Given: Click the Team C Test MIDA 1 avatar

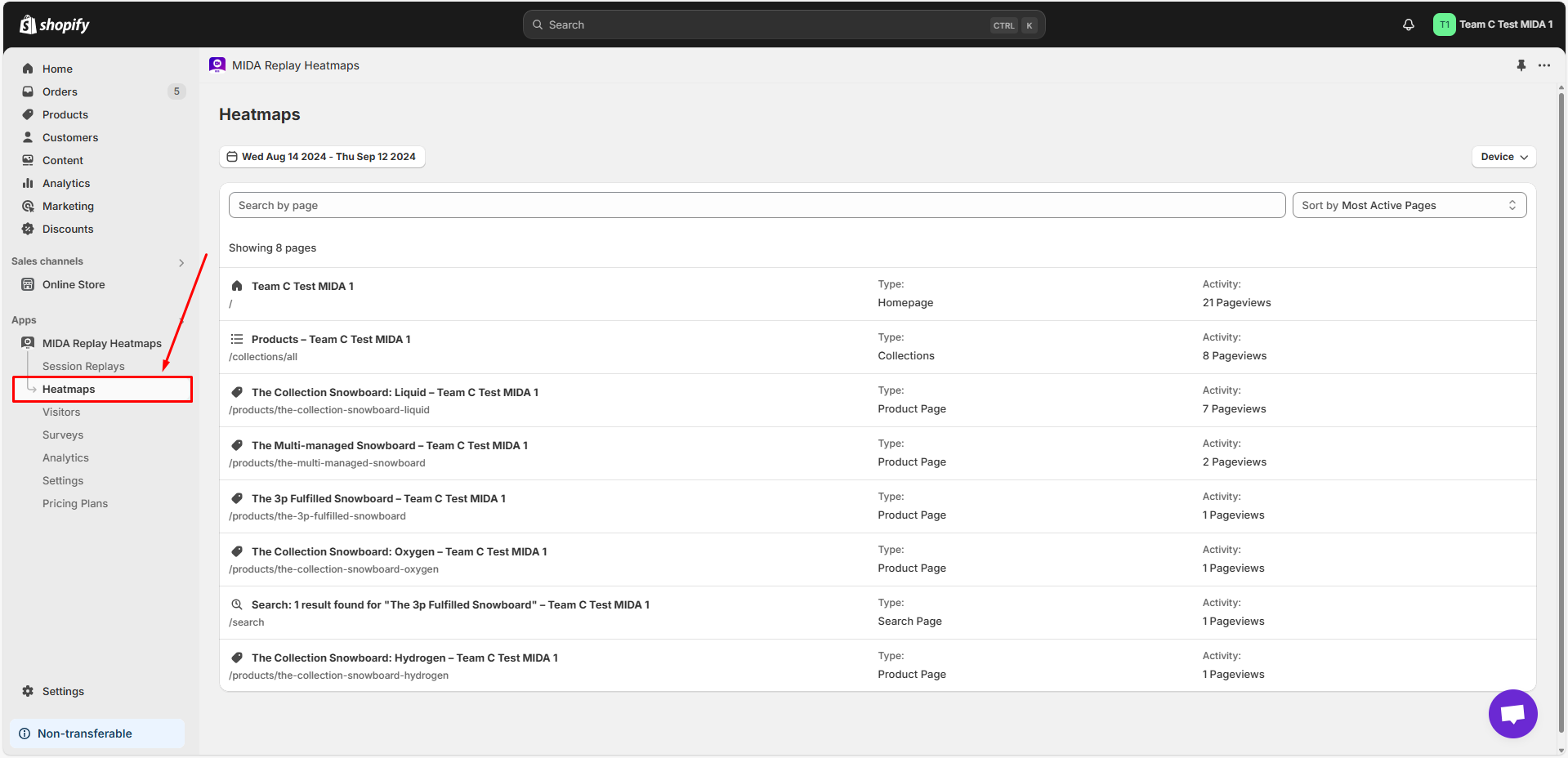Looking at the screenshot, I should pos(1444,25).
